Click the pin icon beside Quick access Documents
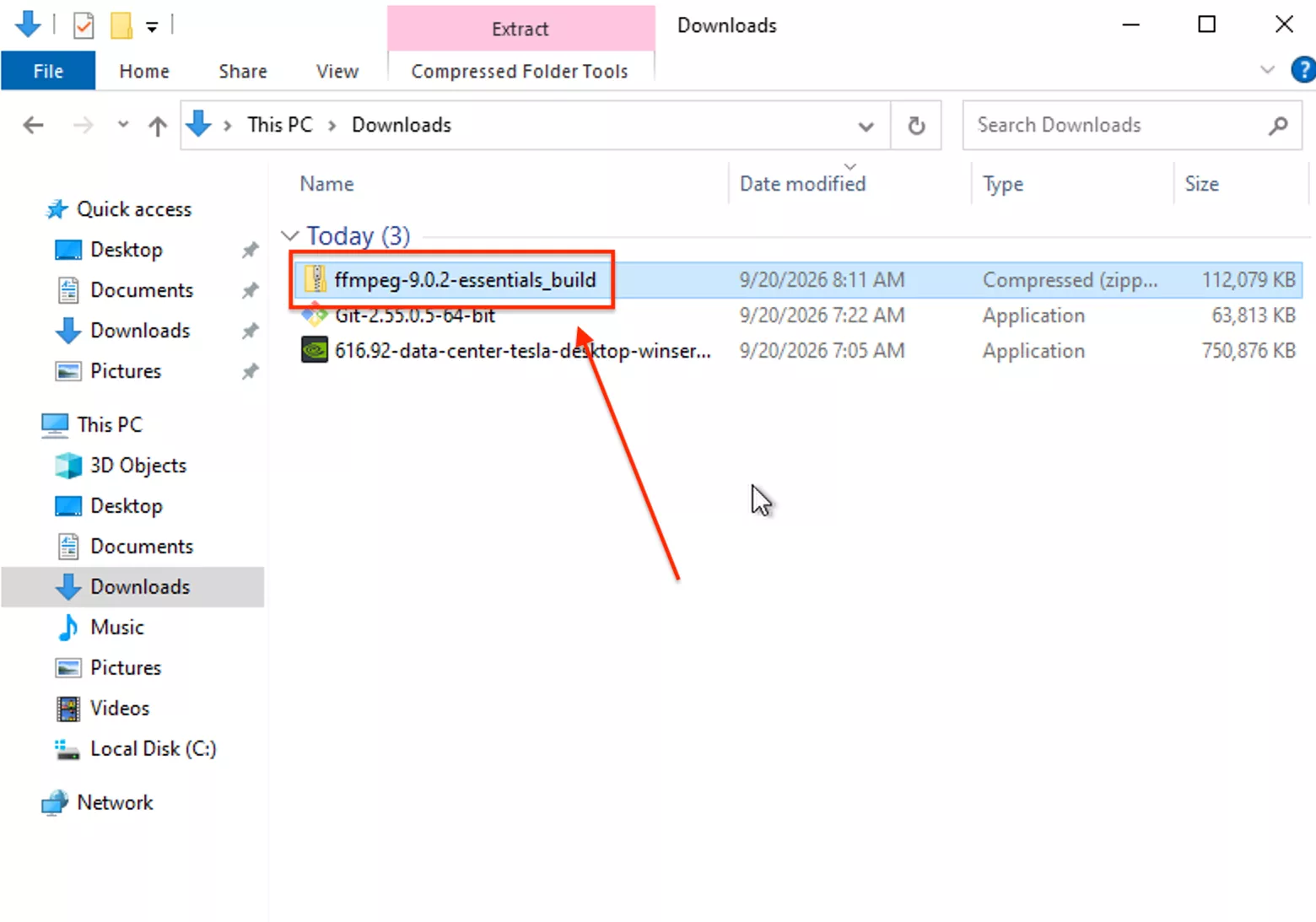Image resolution: width=1316 pixels, height=922 pixels. click(250, 290)
